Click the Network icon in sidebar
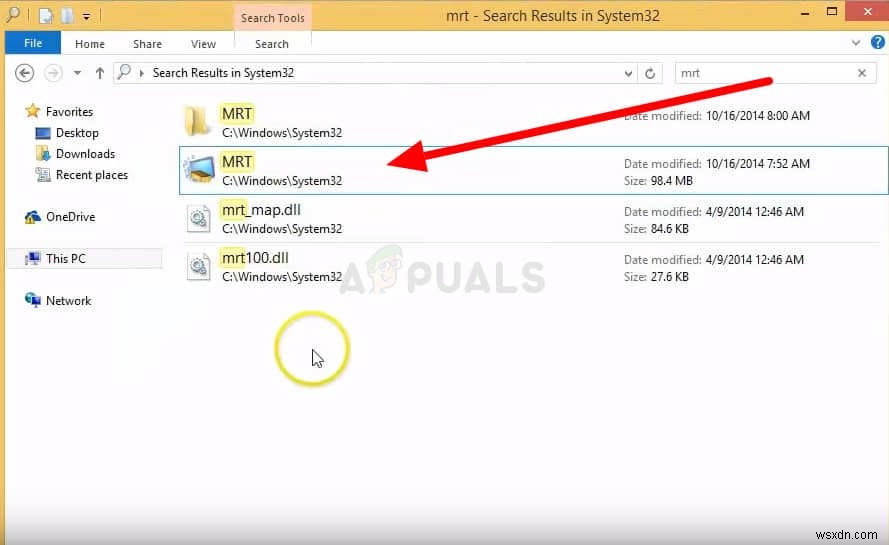This screenshot has width=889, height=545. click(x=33, y=300)
